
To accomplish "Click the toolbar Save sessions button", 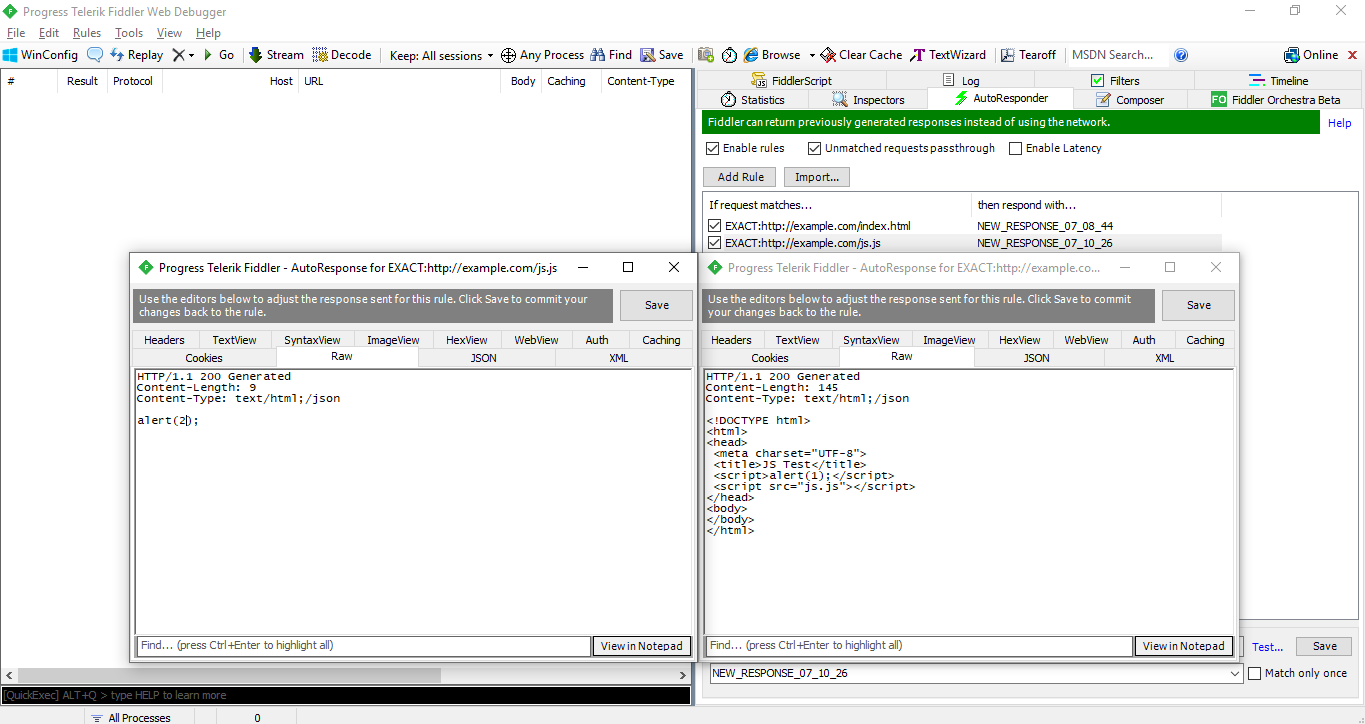I will point(662,55).
